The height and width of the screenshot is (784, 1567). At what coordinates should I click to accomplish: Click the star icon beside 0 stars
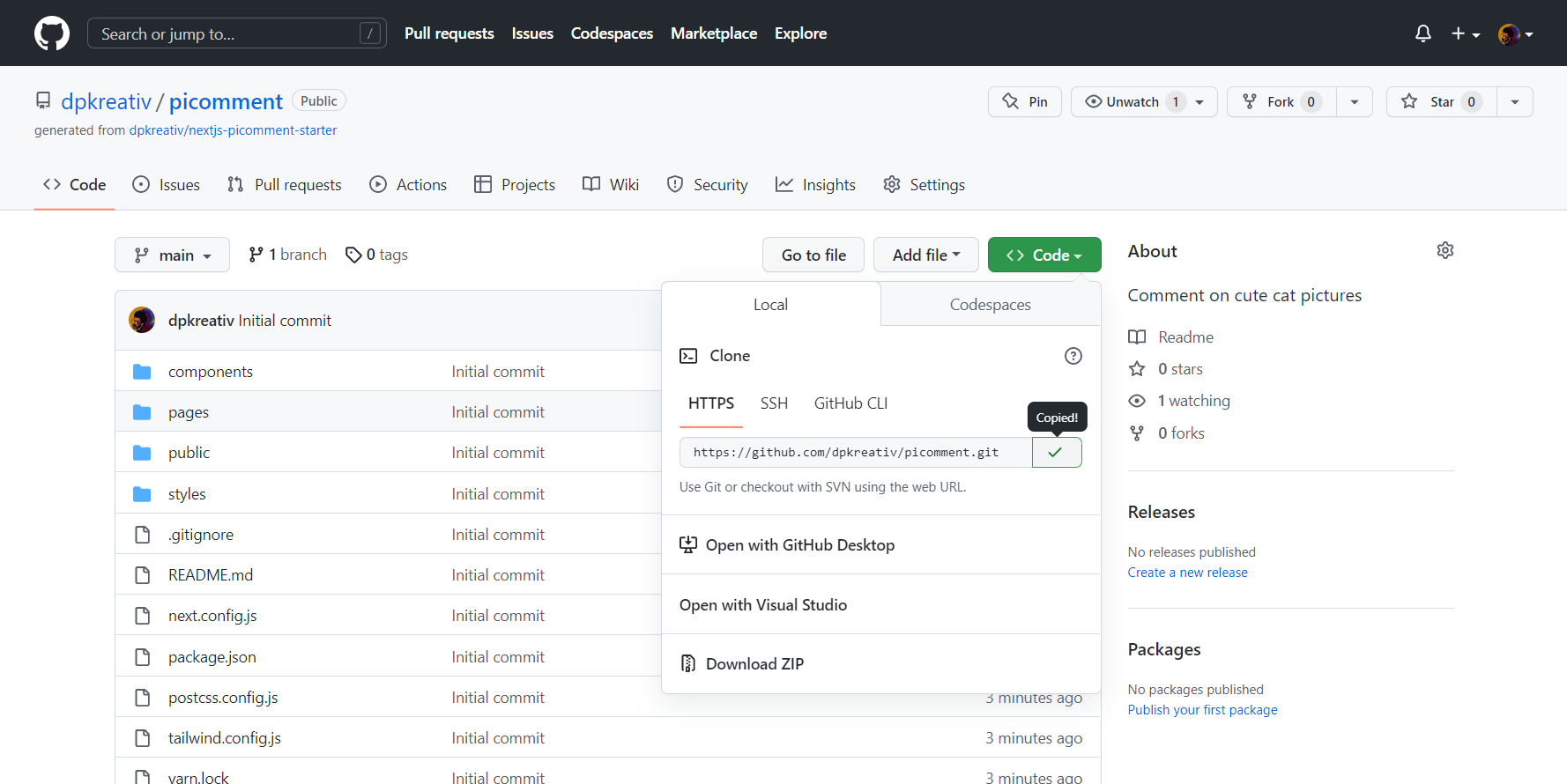1137,368
